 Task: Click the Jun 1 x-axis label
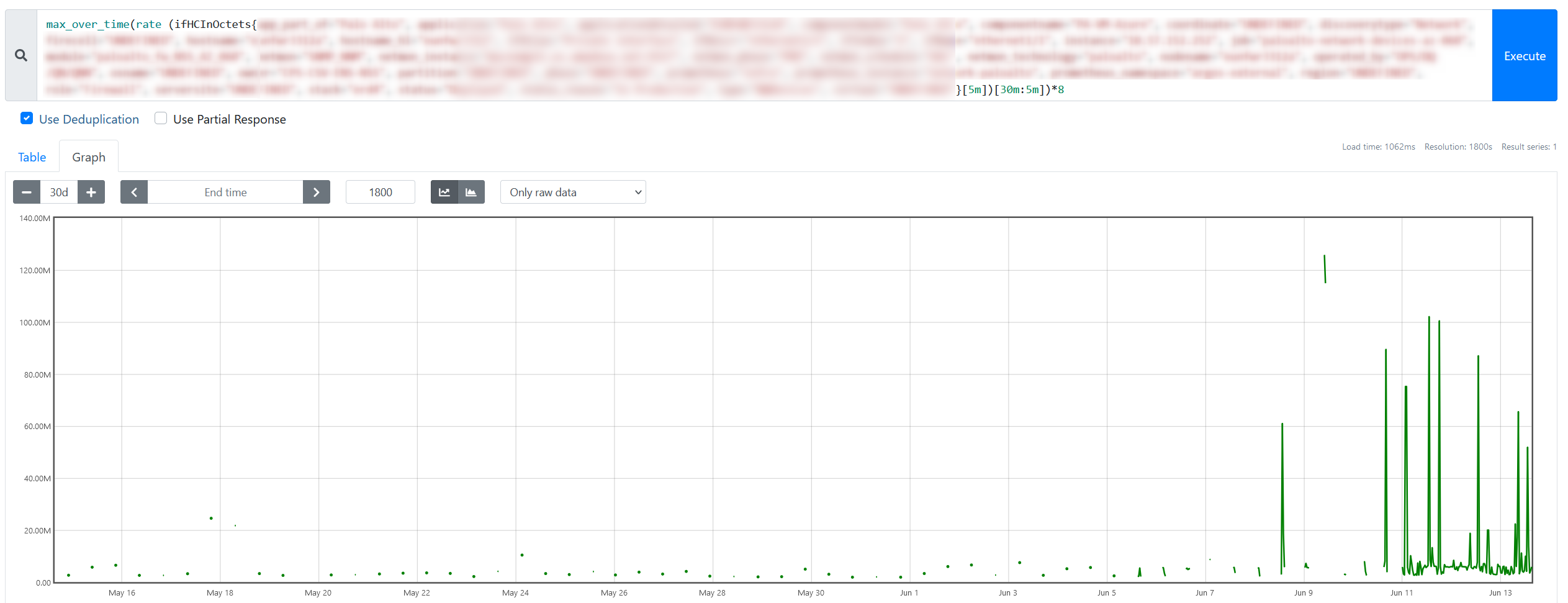[x=909, y=592]
